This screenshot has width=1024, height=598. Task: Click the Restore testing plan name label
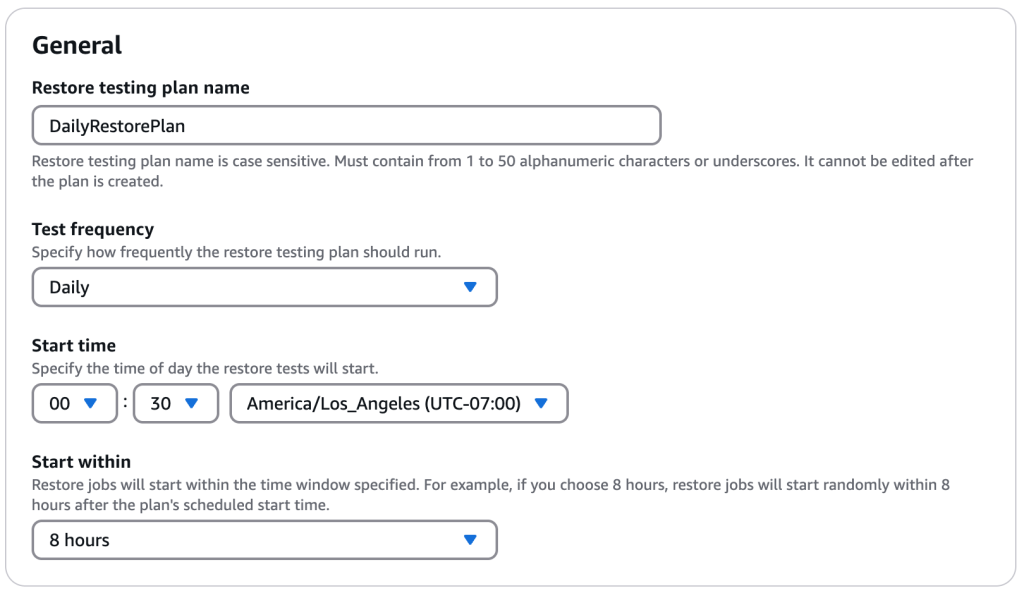[138, 87]
